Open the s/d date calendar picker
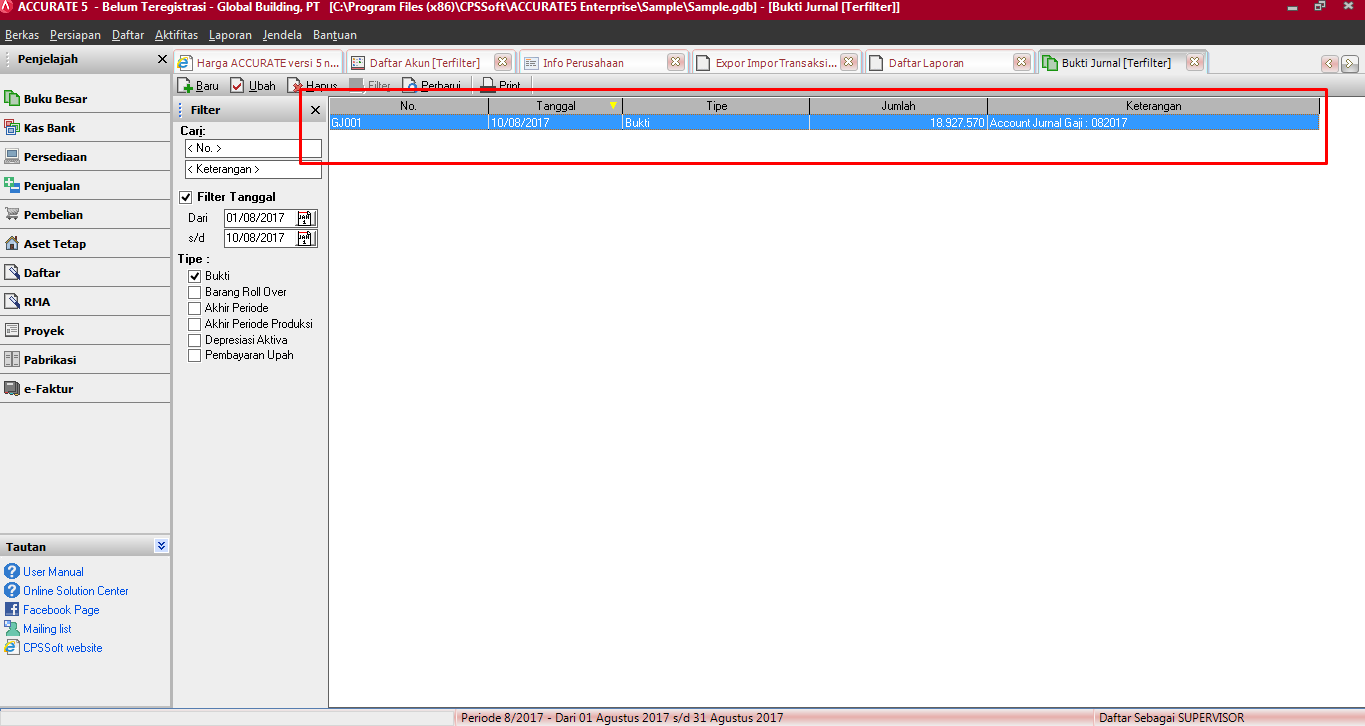The width and height of the screenshot is (1365, 726). [306, 238]
